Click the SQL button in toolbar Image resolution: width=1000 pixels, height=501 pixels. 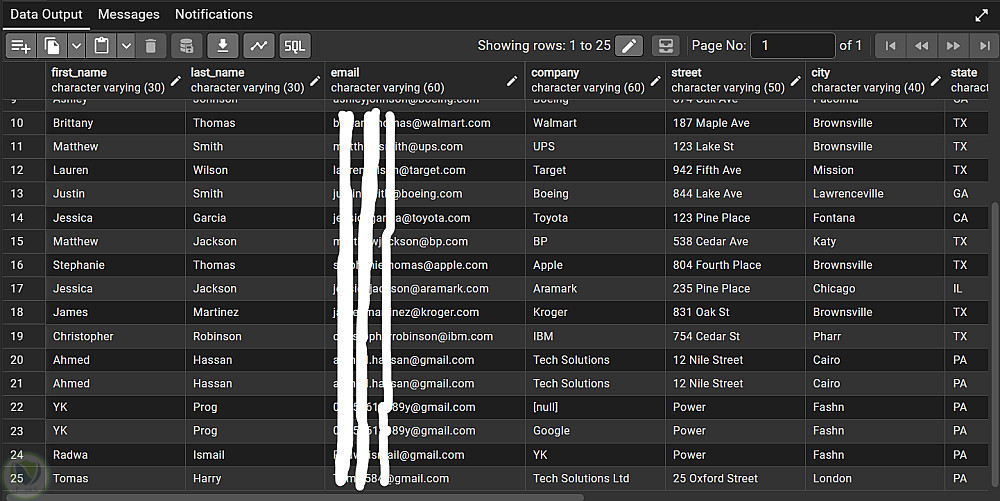295,46
